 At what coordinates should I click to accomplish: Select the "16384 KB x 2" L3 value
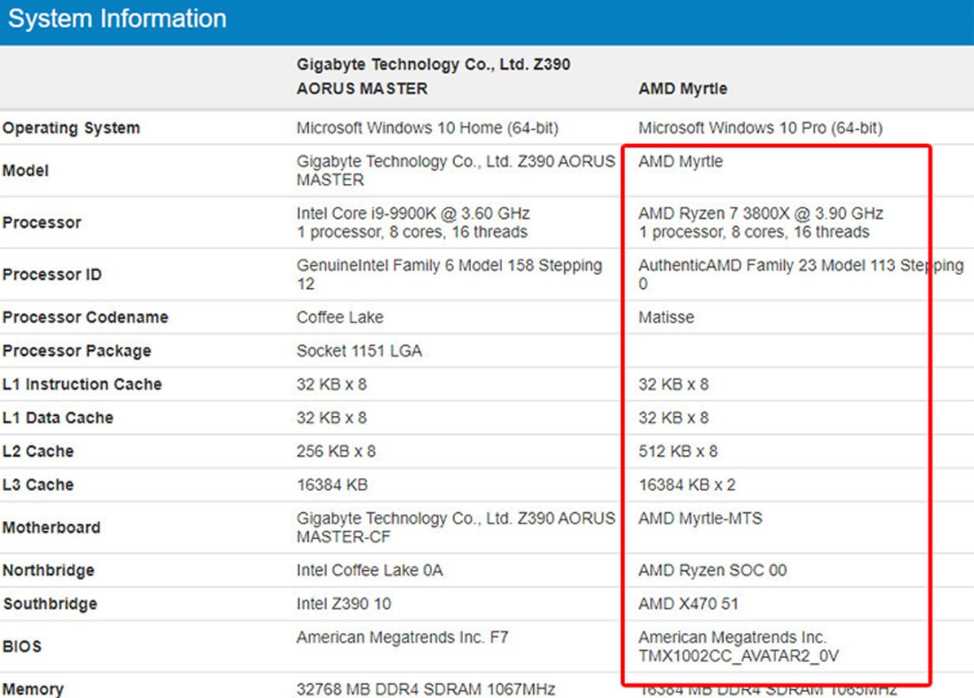click(687, 485)
